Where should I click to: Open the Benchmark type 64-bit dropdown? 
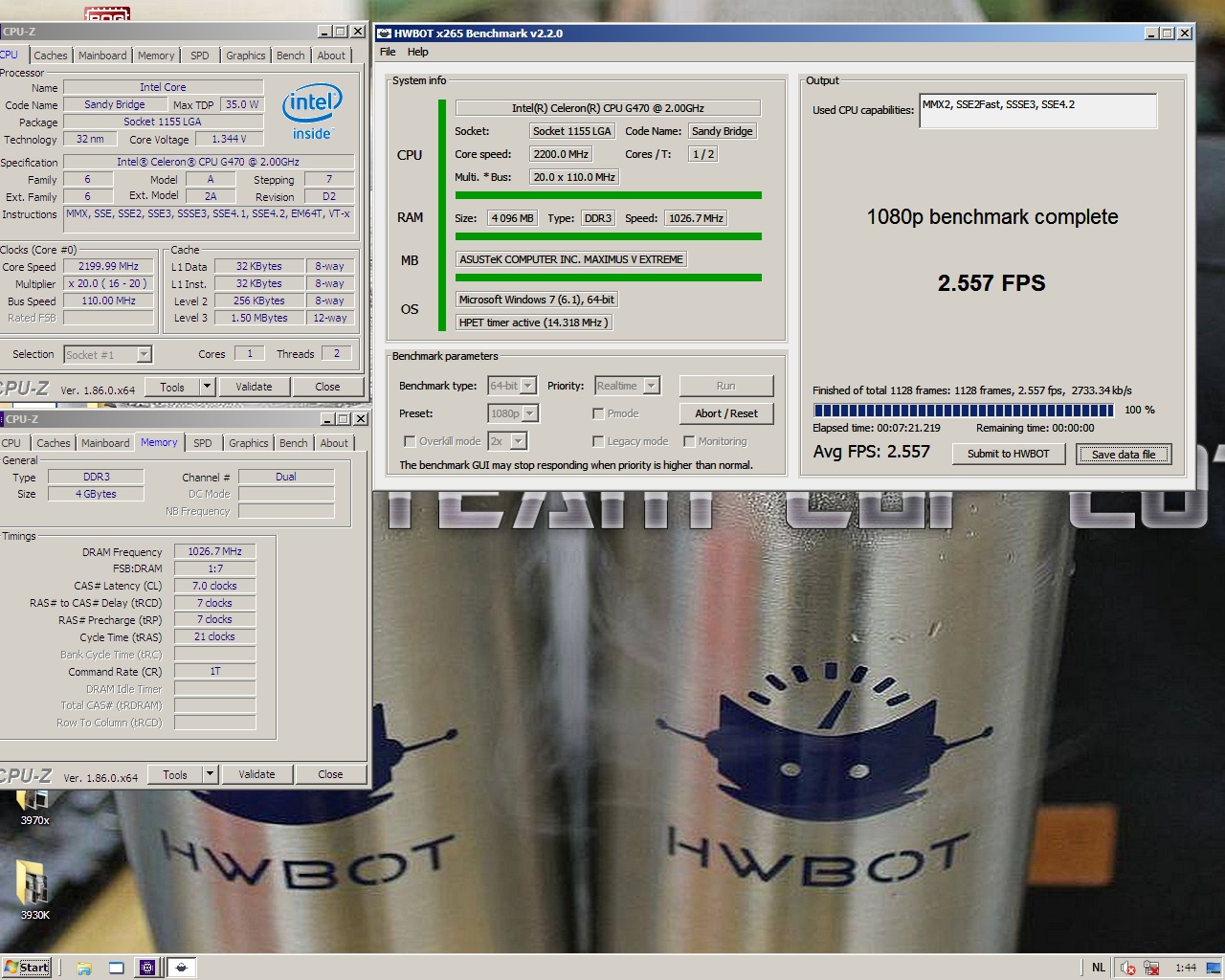point(528,386)
